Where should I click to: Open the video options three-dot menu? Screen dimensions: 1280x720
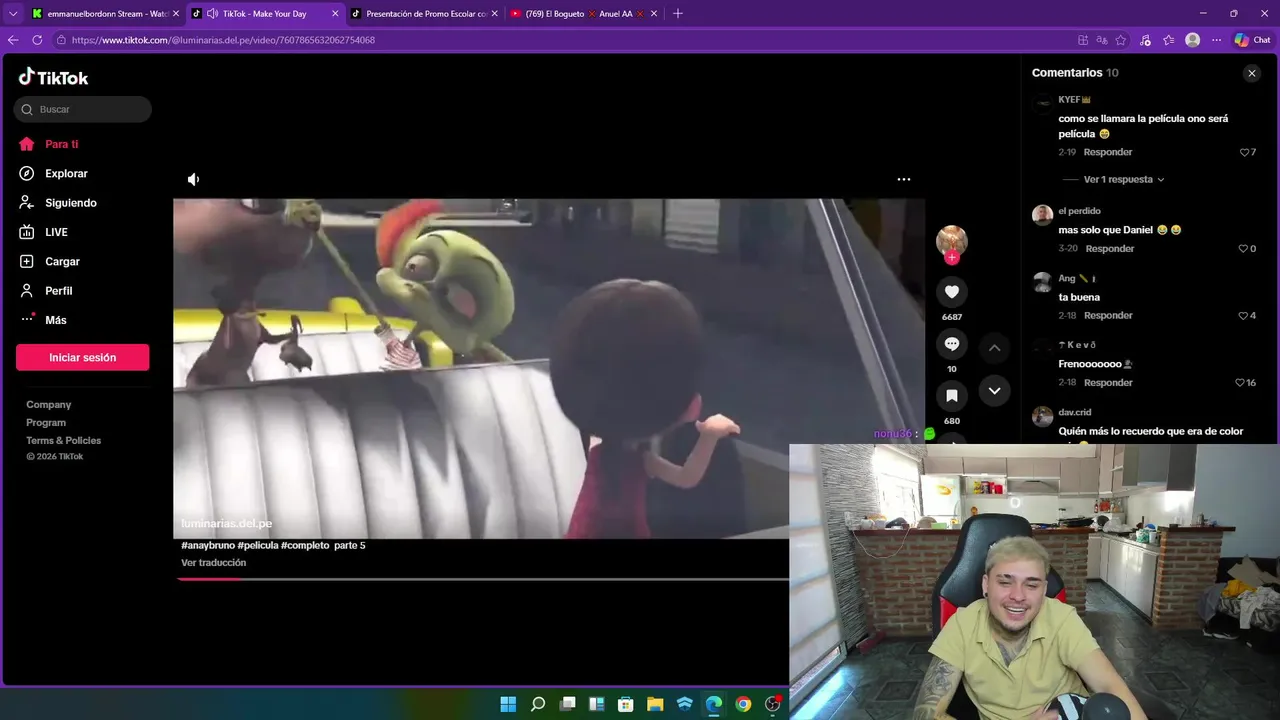[904, 179]
